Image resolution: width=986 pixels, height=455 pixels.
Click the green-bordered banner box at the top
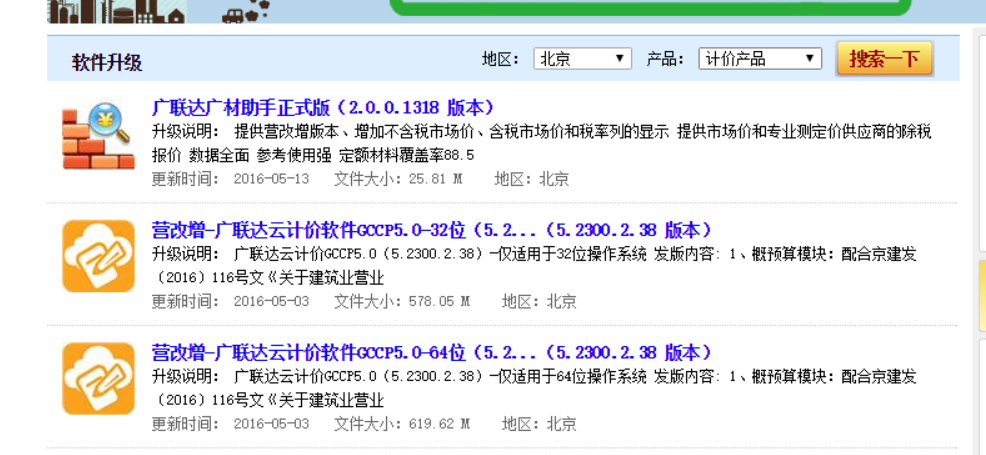(x=650, y=8)
